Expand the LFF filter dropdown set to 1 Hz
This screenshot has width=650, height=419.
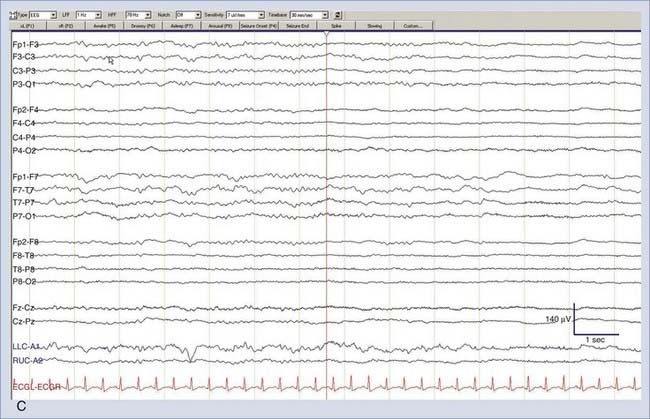[x=92, y=16]
